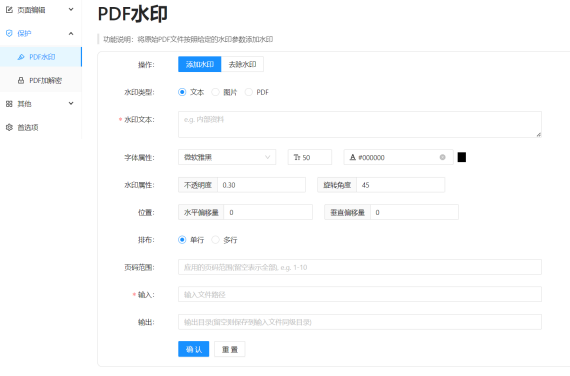Screen dimensions: 570x376
Task: Select the image watermark type radio
Action: coord(215,92)
